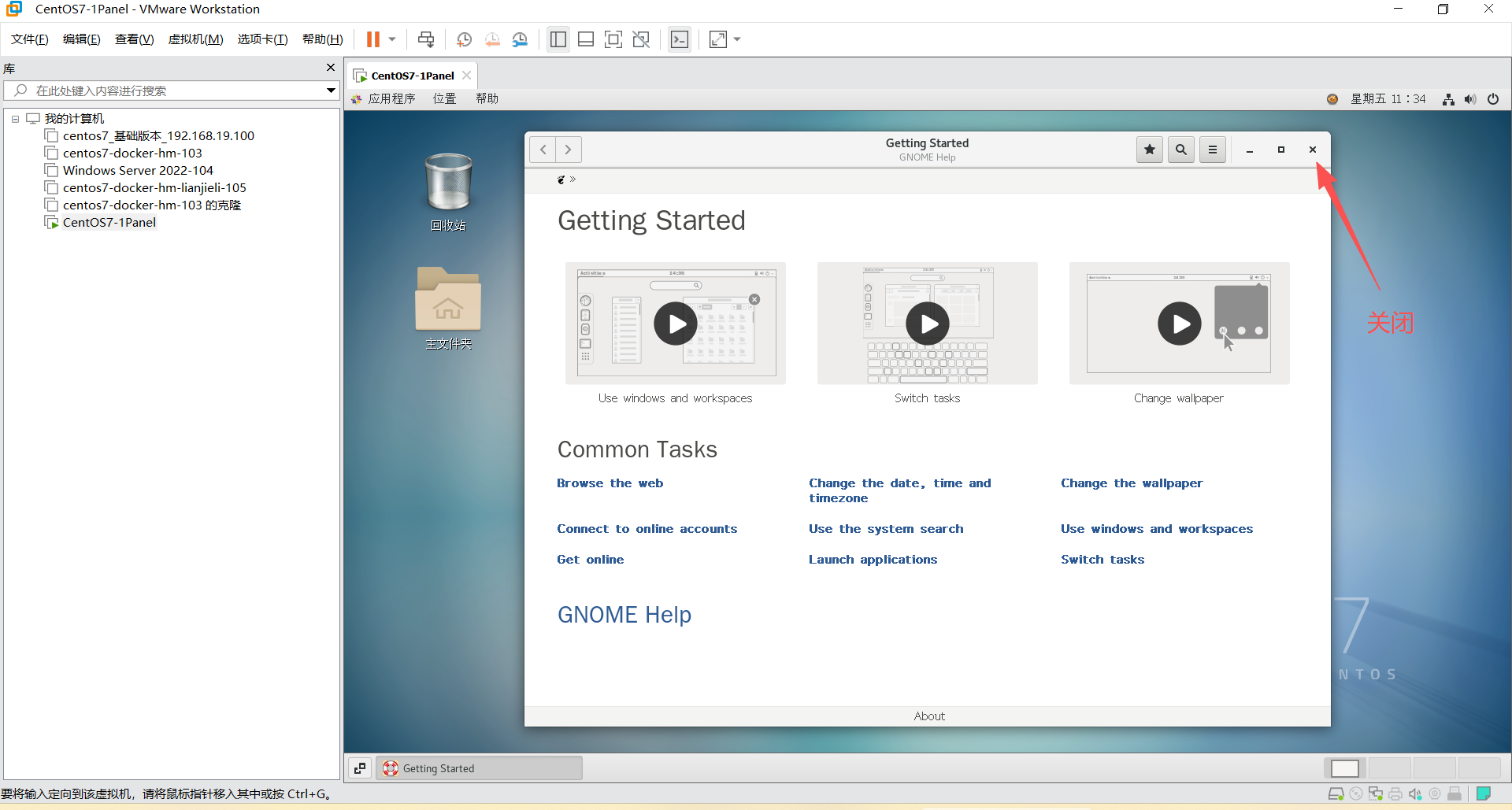Open the Get online link

[x=591, y=560]
